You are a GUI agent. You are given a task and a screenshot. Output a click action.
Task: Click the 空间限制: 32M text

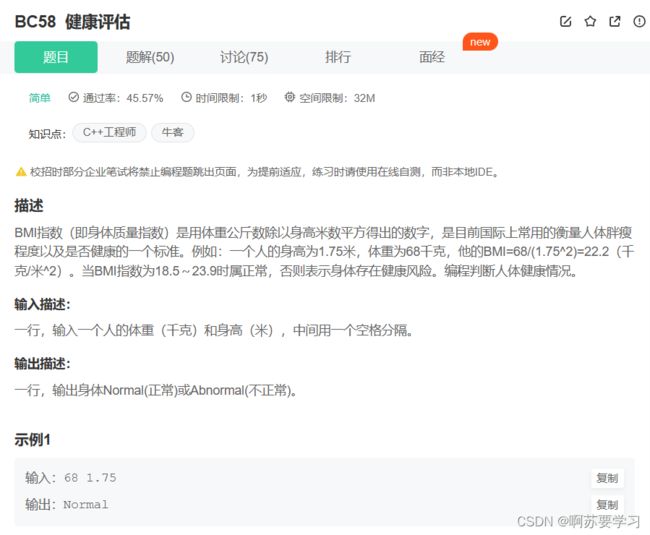point(337,98)
